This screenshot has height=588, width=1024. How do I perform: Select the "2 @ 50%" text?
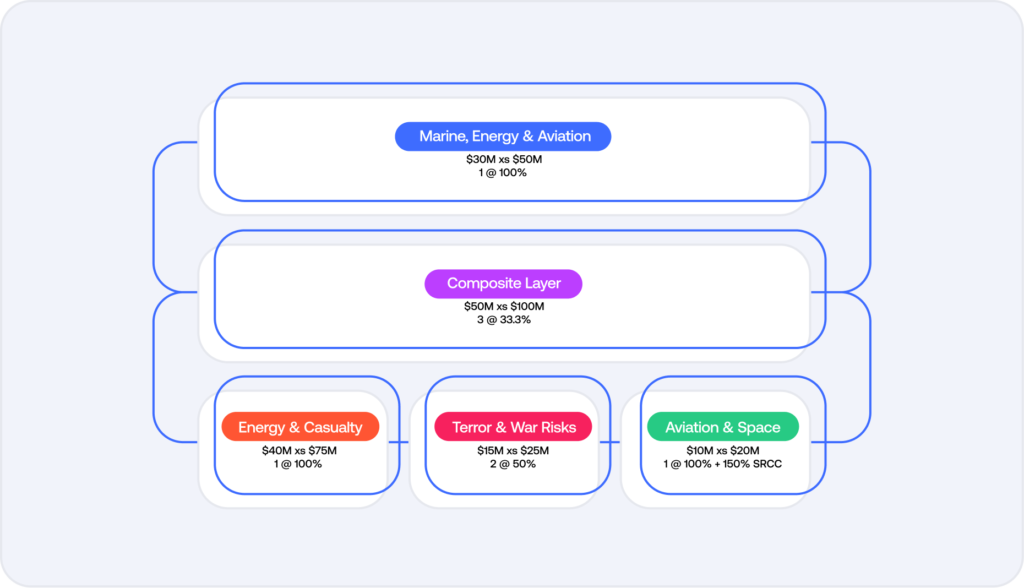point(513,463)
